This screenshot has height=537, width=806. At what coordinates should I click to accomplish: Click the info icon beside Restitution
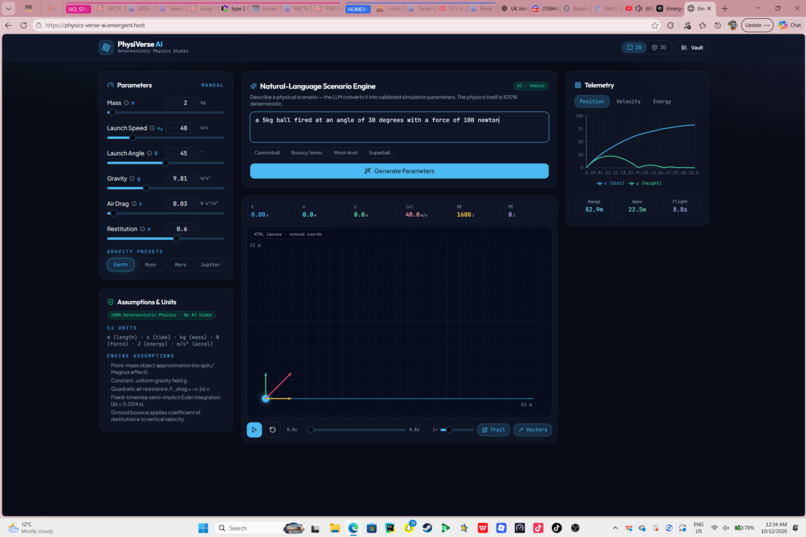pos(142,229)
